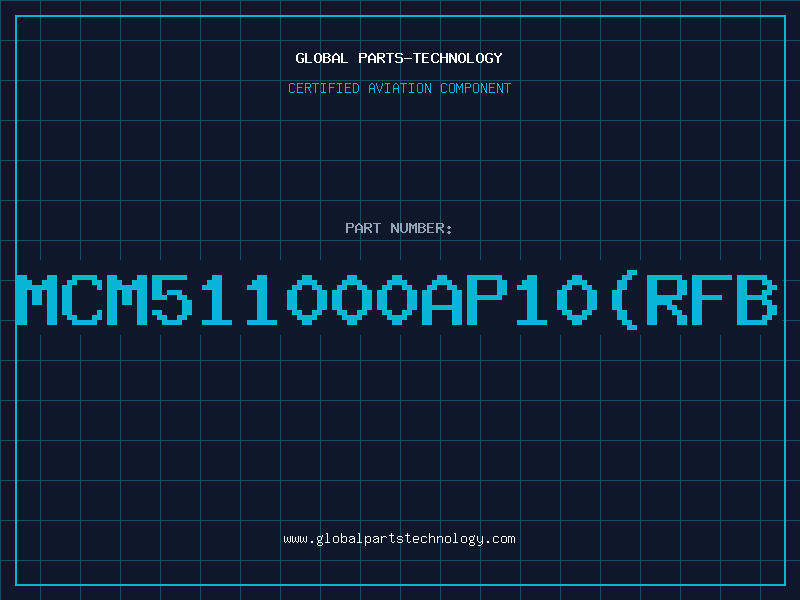This screenshot has width=800, height=600.
Task: Select the large MCM511000AP10(RFB part number
Action: [397, 300]
